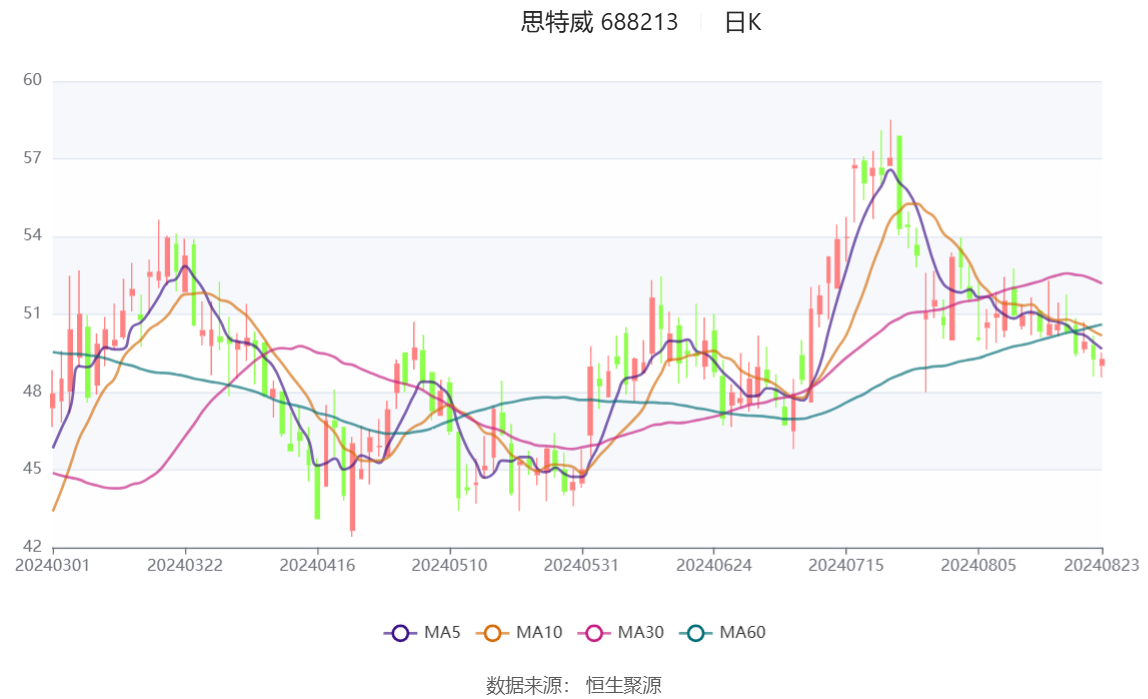Image resolution: width=1148 pixels, height=699 pixels.
Task: Click y-axis value 48
Action: click(x=32, y=391)
